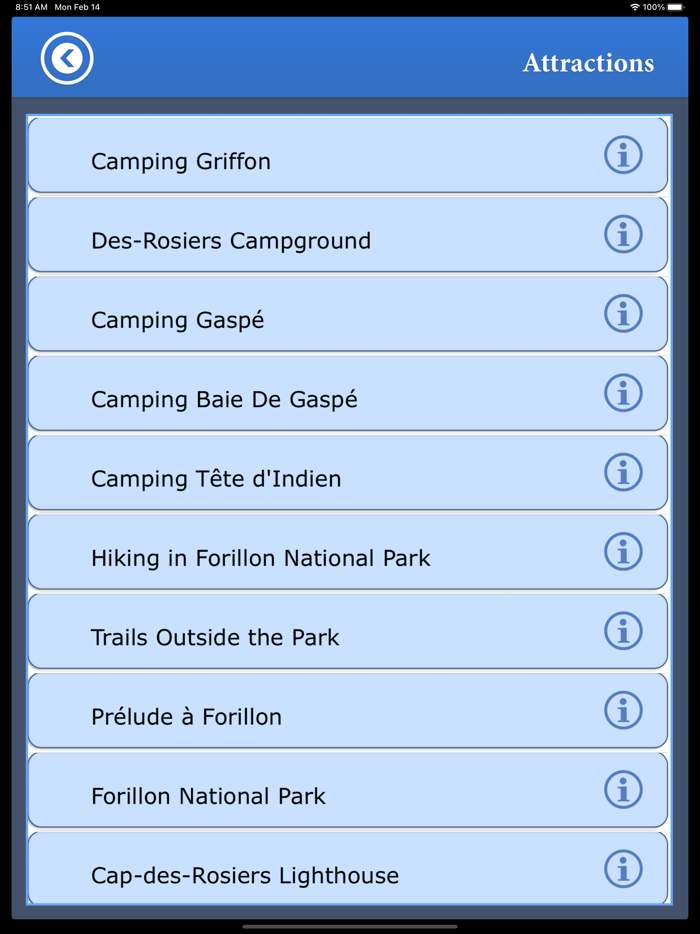Open details icon for Des-Rosiers Campground

[x=623, y=234]
